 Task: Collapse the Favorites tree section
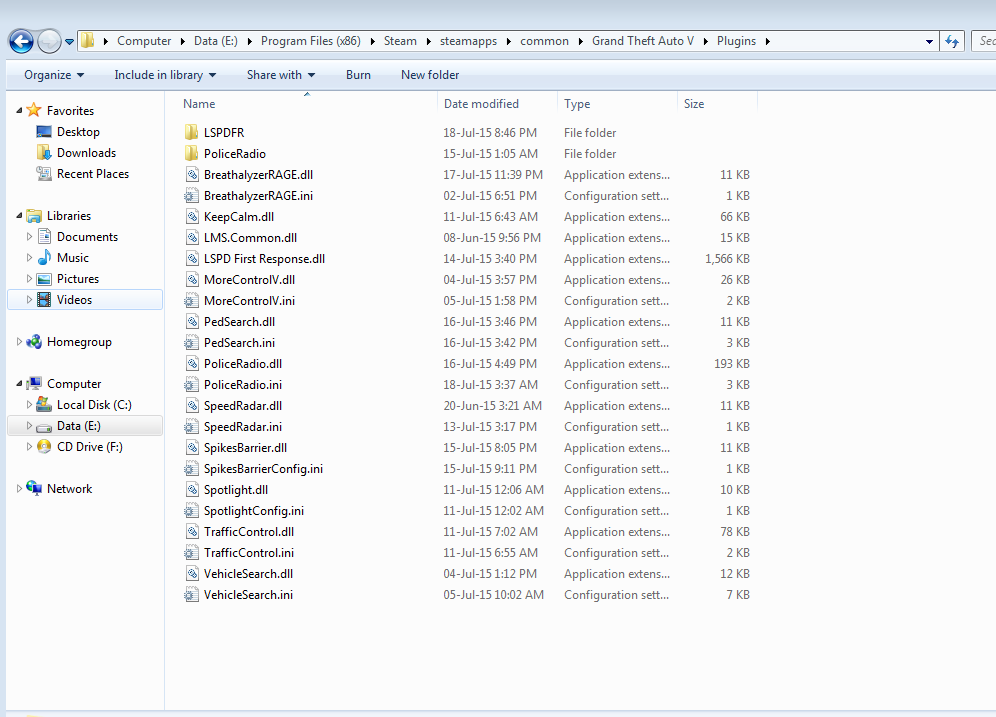[19, 111]
